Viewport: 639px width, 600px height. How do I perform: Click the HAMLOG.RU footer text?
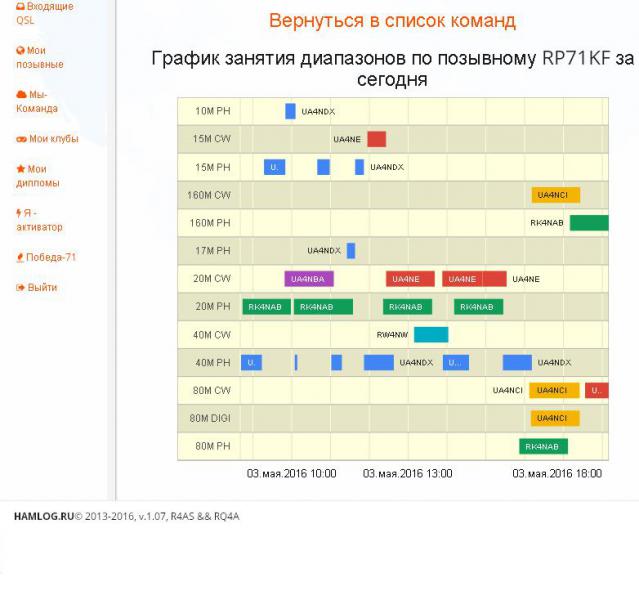coord(43,516)
